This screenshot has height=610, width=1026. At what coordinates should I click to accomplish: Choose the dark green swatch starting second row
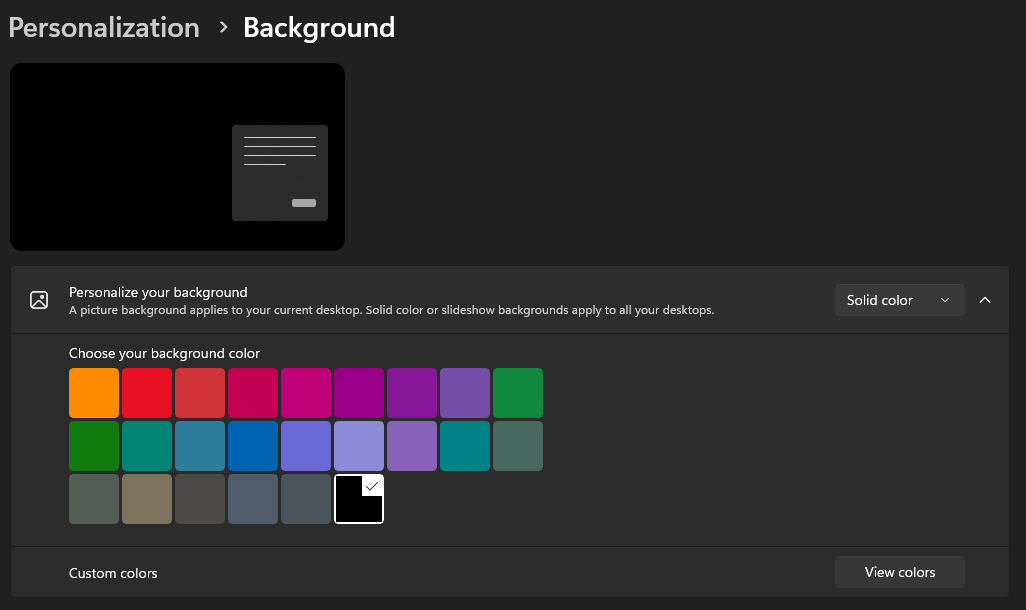coord(94,446)
